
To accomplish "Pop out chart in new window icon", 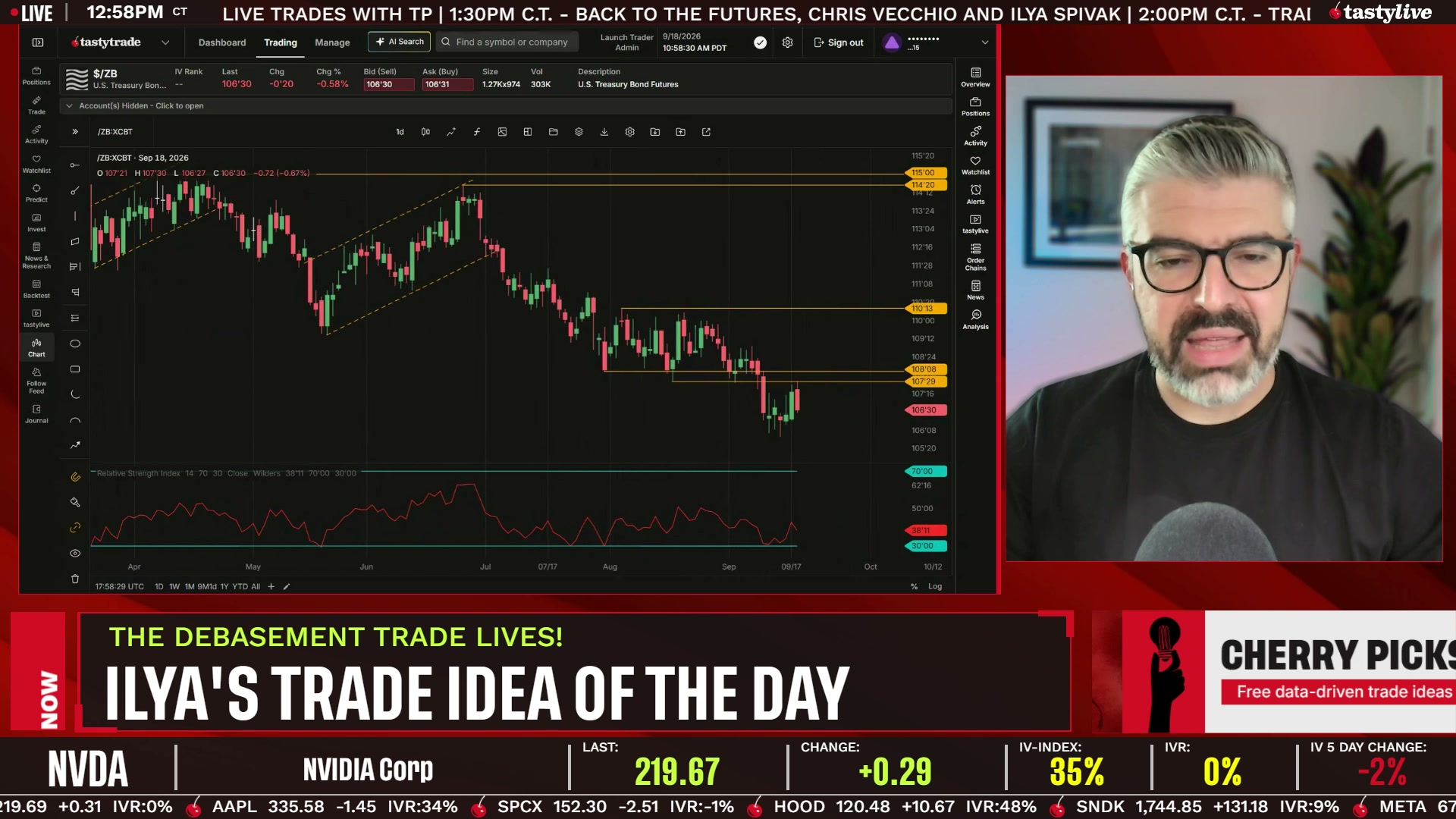I will click(x=706, y=132).
